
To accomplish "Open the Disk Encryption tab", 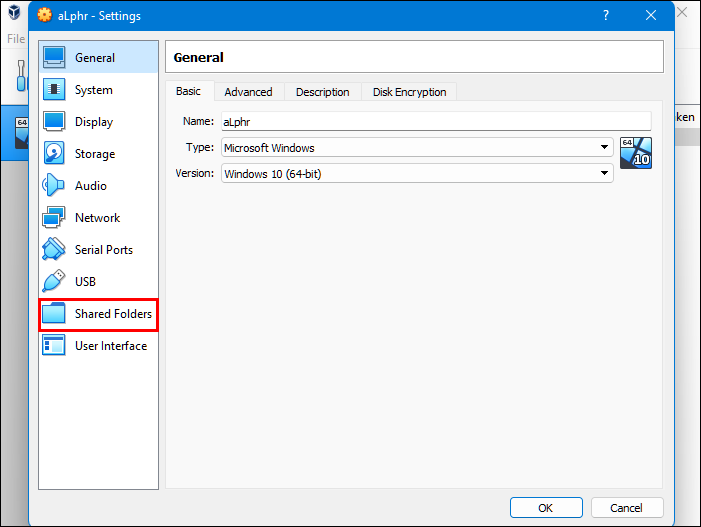I will (x=409, y=92).
